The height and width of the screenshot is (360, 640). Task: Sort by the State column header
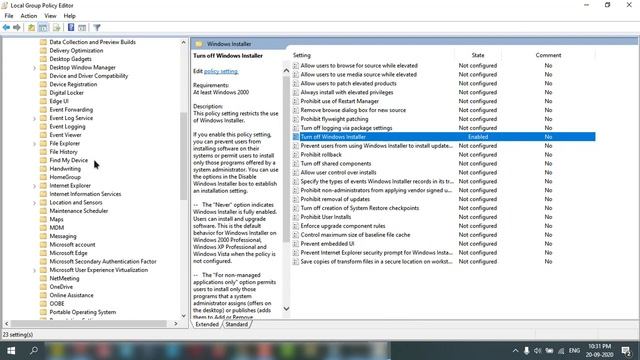(x=478, y=55)
